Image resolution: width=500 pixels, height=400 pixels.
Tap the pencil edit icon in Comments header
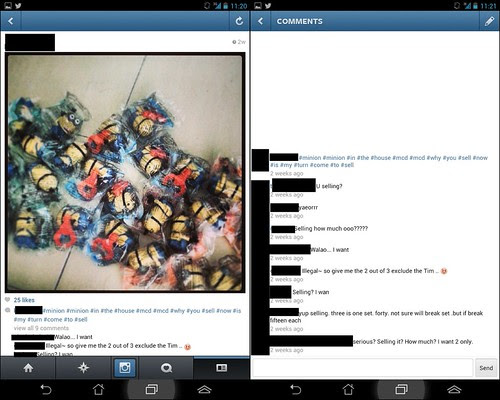(x=489, y=21)
